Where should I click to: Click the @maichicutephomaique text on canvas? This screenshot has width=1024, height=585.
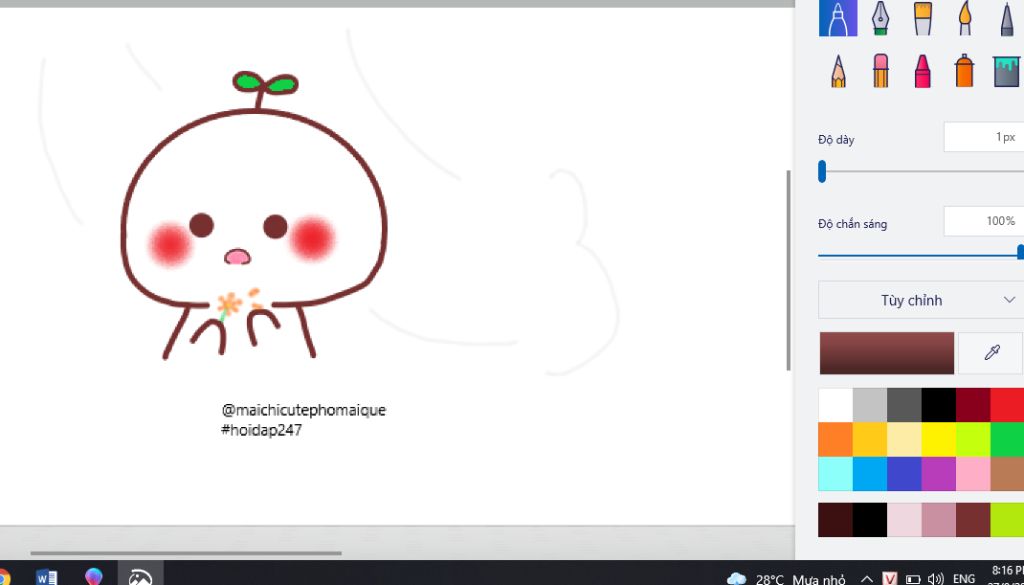click(x=304, y=410)
